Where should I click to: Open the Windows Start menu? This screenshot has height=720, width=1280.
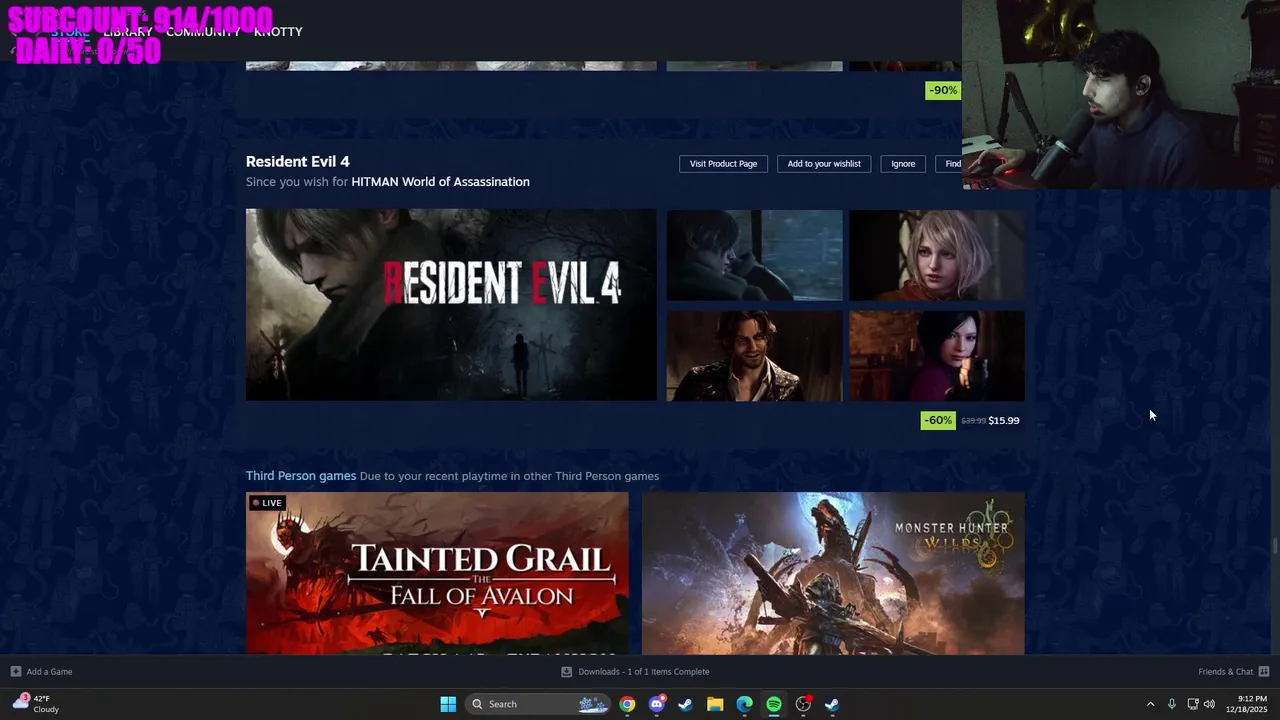click(x=448, y=704)
